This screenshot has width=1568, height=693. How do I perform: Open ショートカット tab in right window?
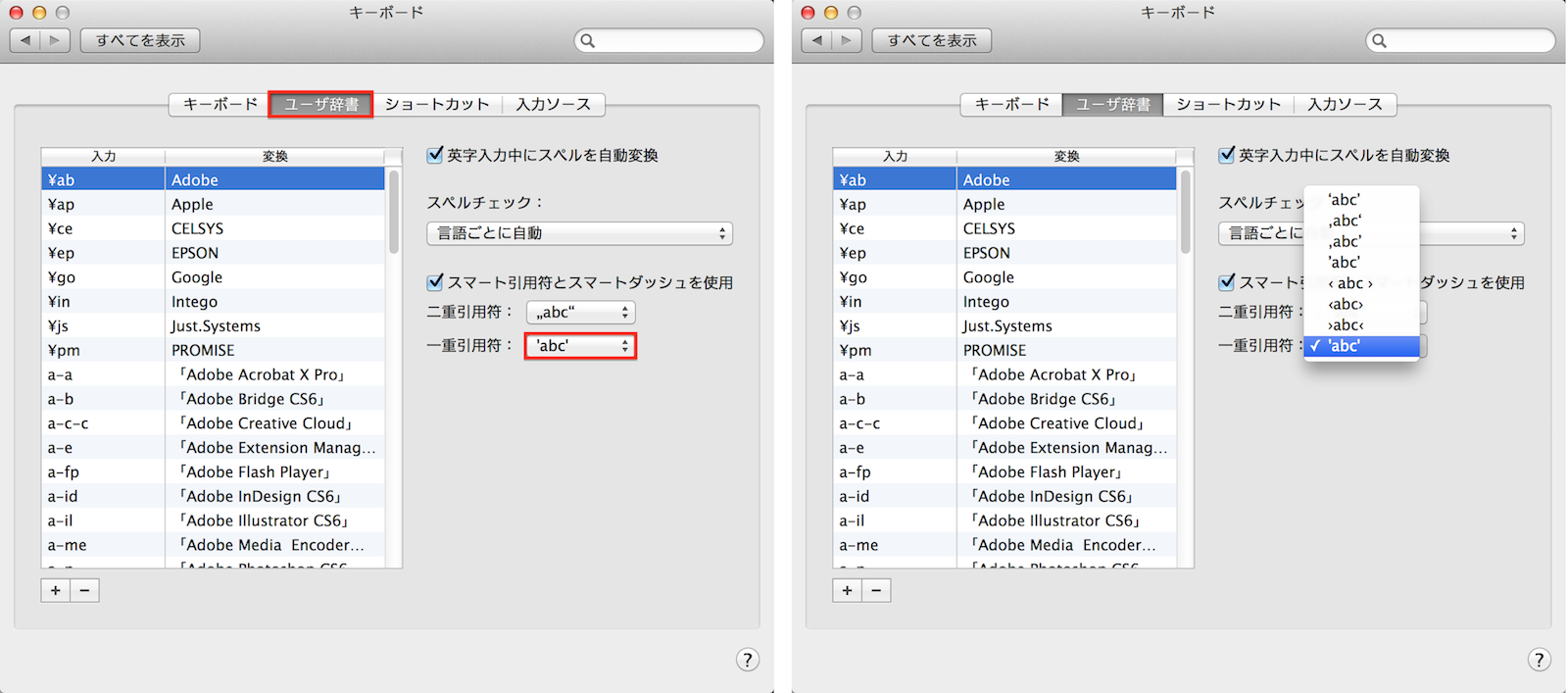1229,104
